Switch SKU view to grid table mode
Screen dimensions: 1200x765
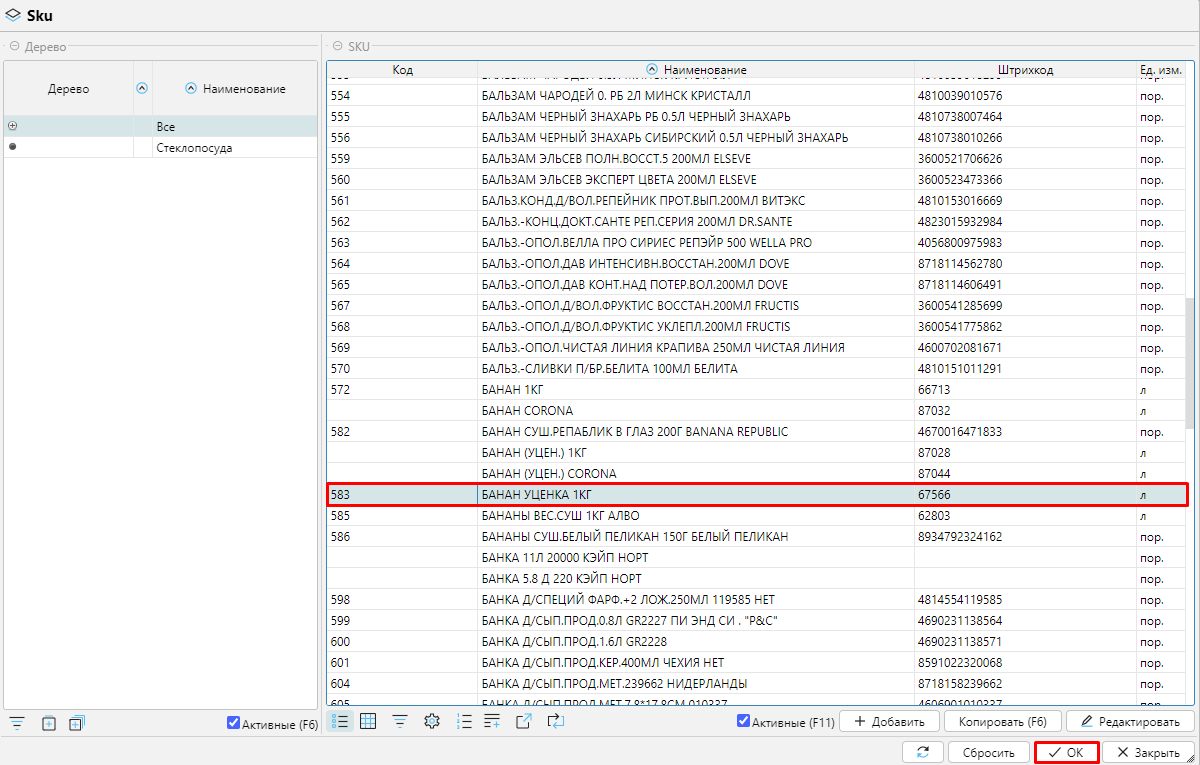click(368, 721)
